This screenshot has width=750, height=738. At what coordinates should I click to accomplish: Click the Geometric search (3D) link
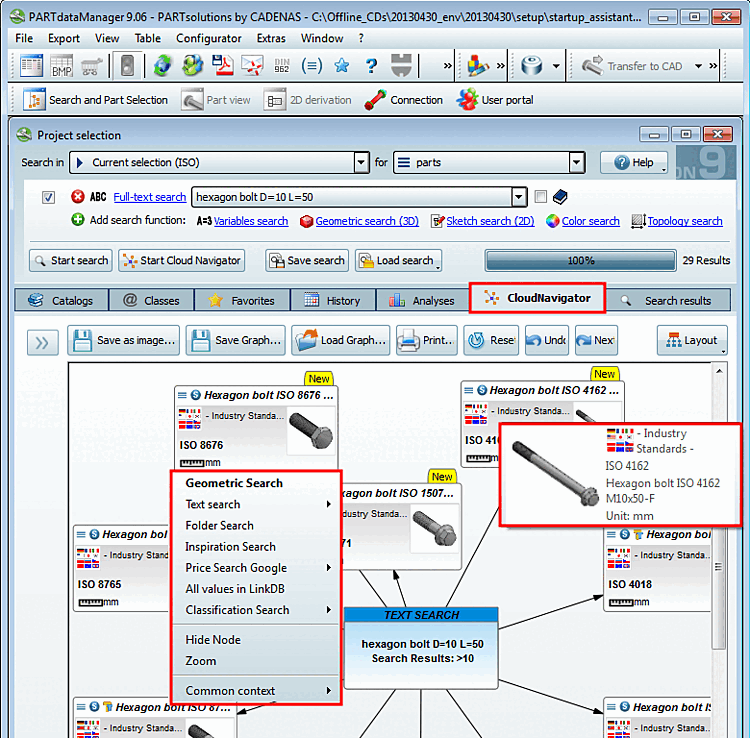pos(367,221)
